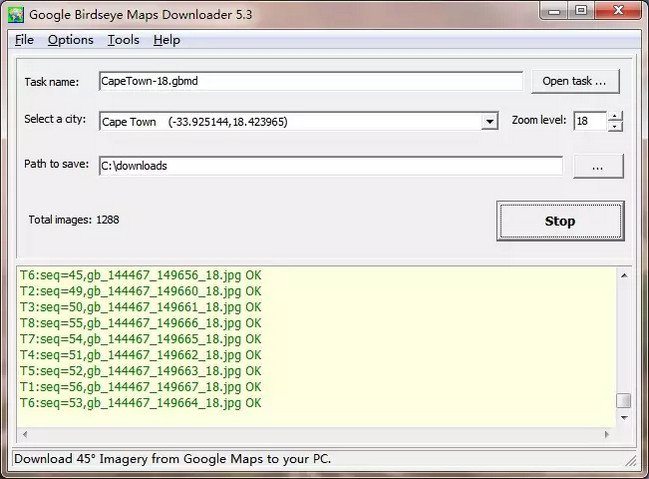Screen dimensions: 649x479
Task: Select log line T1:seq=56 149667
Action: click(x=141, y=387)
